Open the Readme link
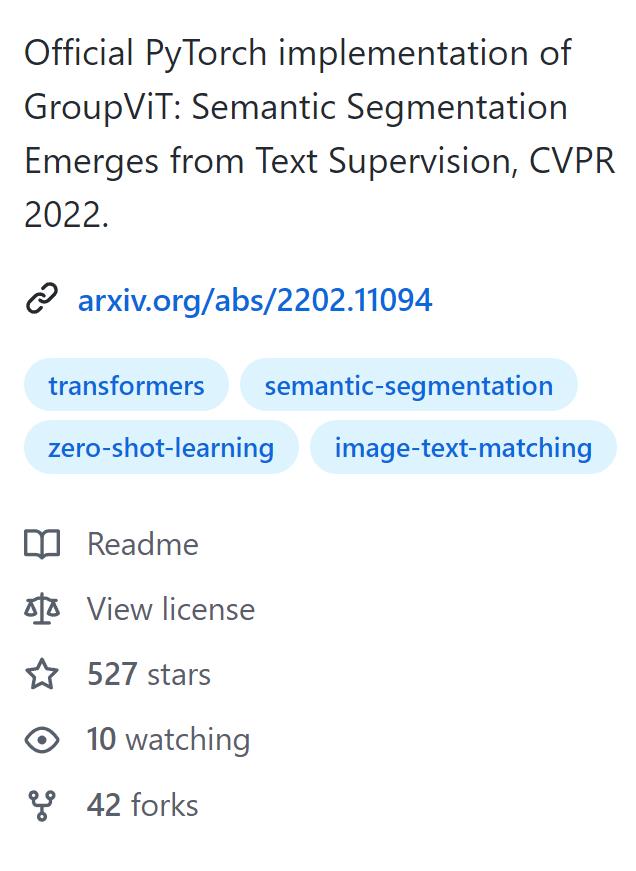636x871 pixels. pos(142,544)
